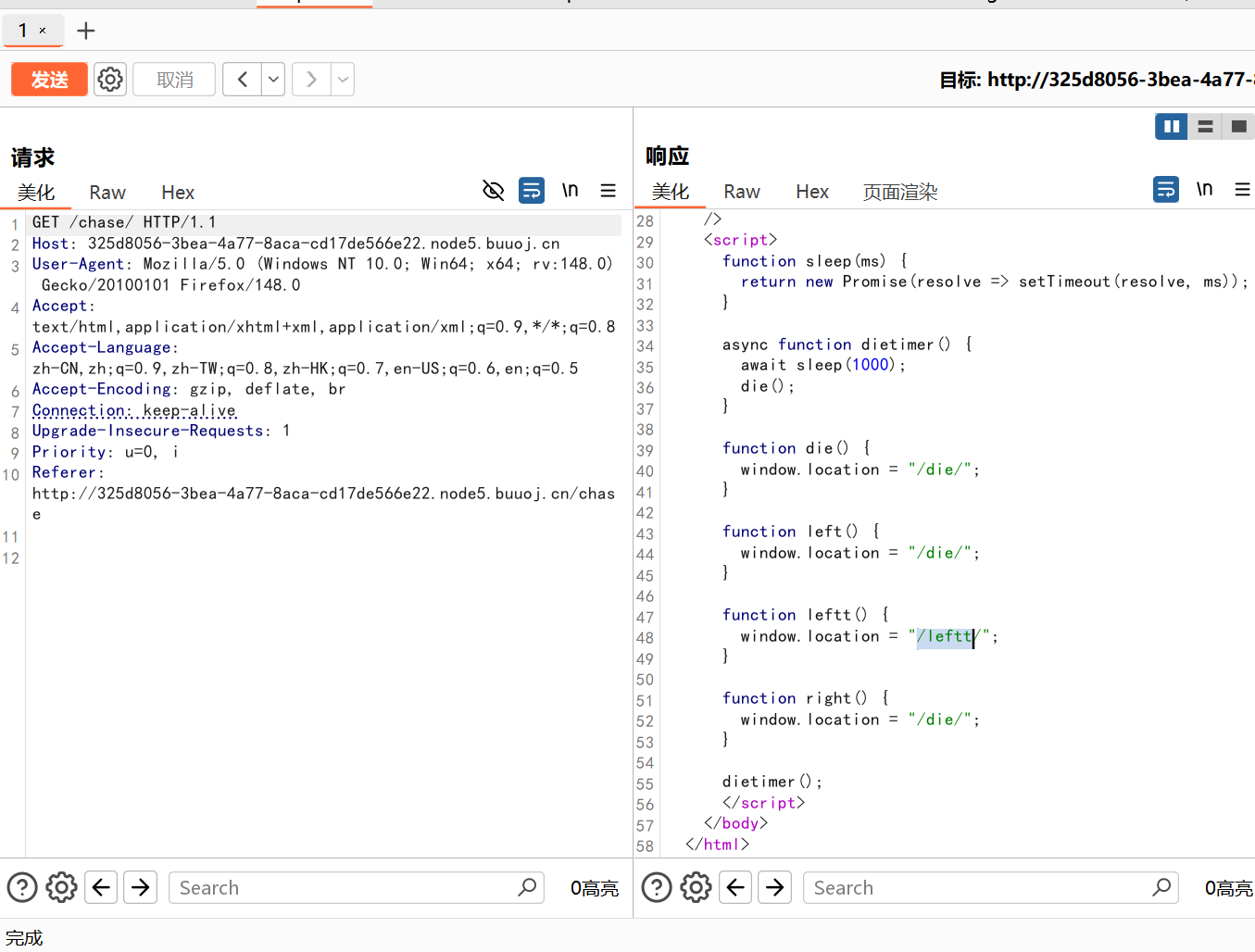Select side-by-side split layout icon
The width and height of the screenshot is (1255, 952).
pos(1171,127)
